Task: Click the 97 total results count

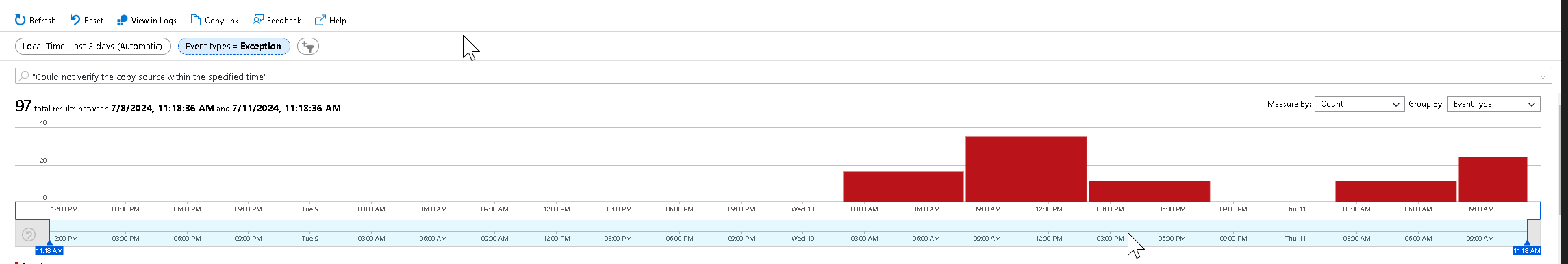Action: click(x=23, y=106)
